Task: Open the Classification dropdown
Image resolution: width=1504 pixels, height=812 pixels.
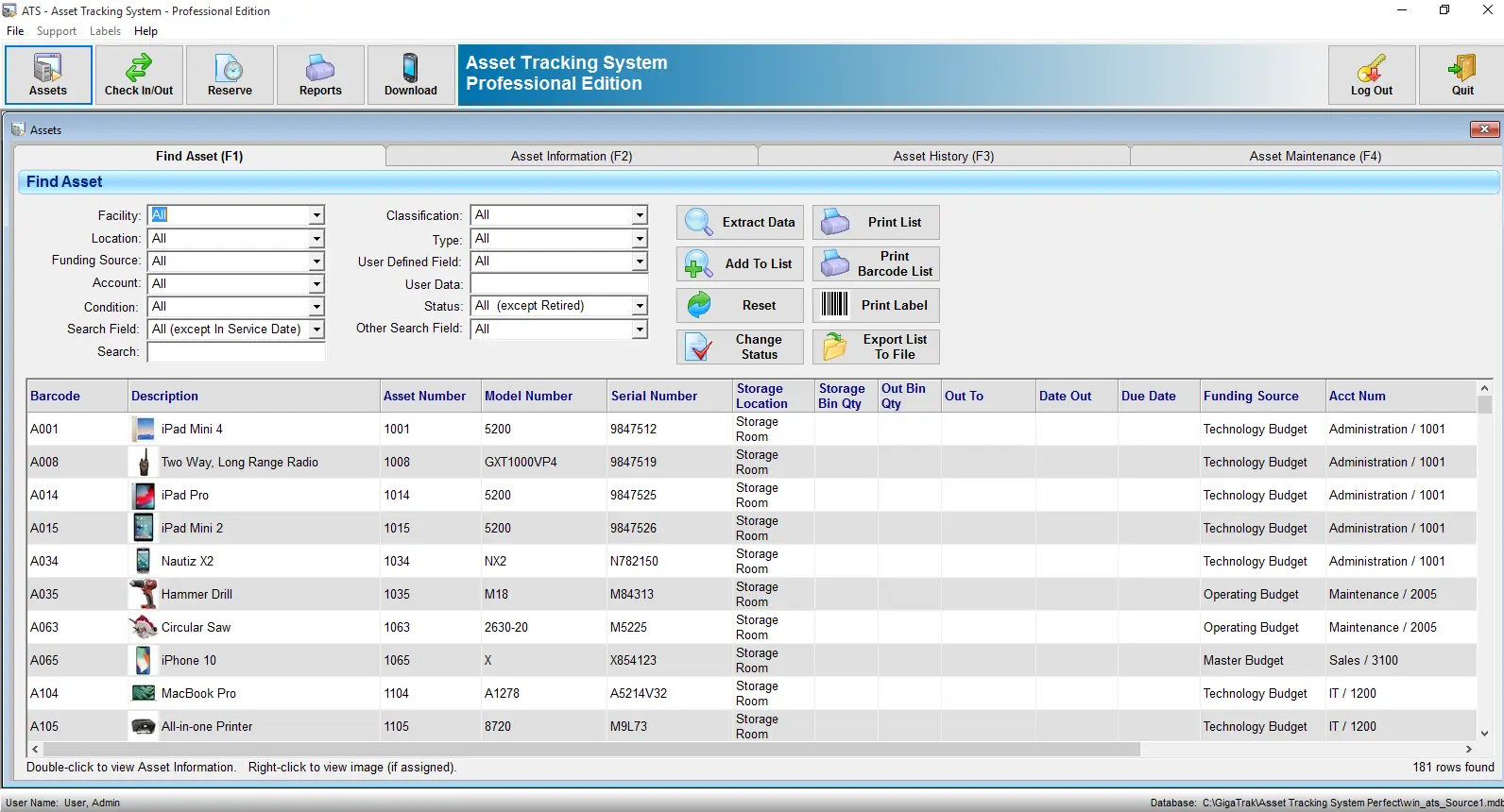Action: [x=640, y=215]
